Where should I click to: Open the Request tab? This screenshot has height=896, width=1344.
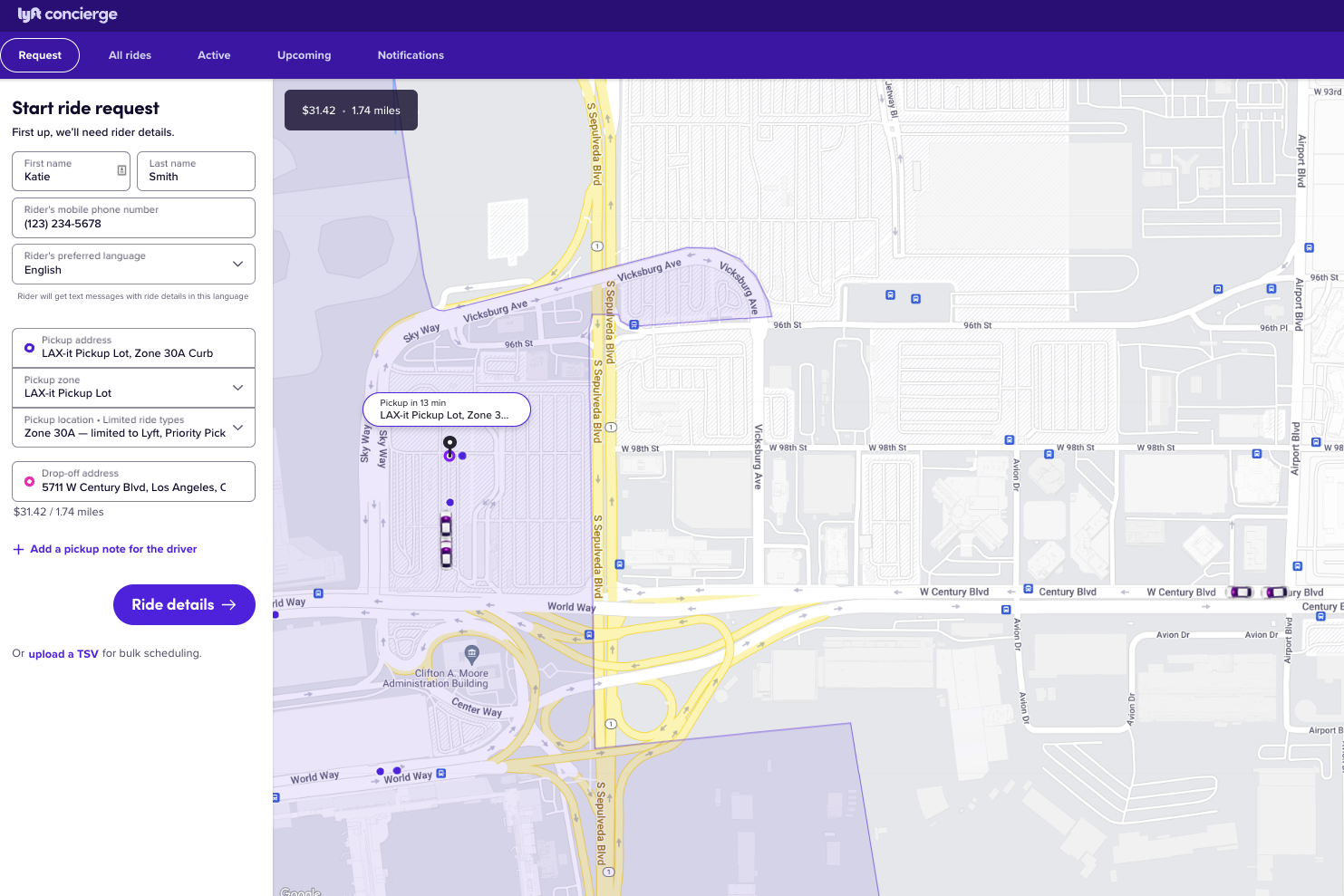point(40,55)
